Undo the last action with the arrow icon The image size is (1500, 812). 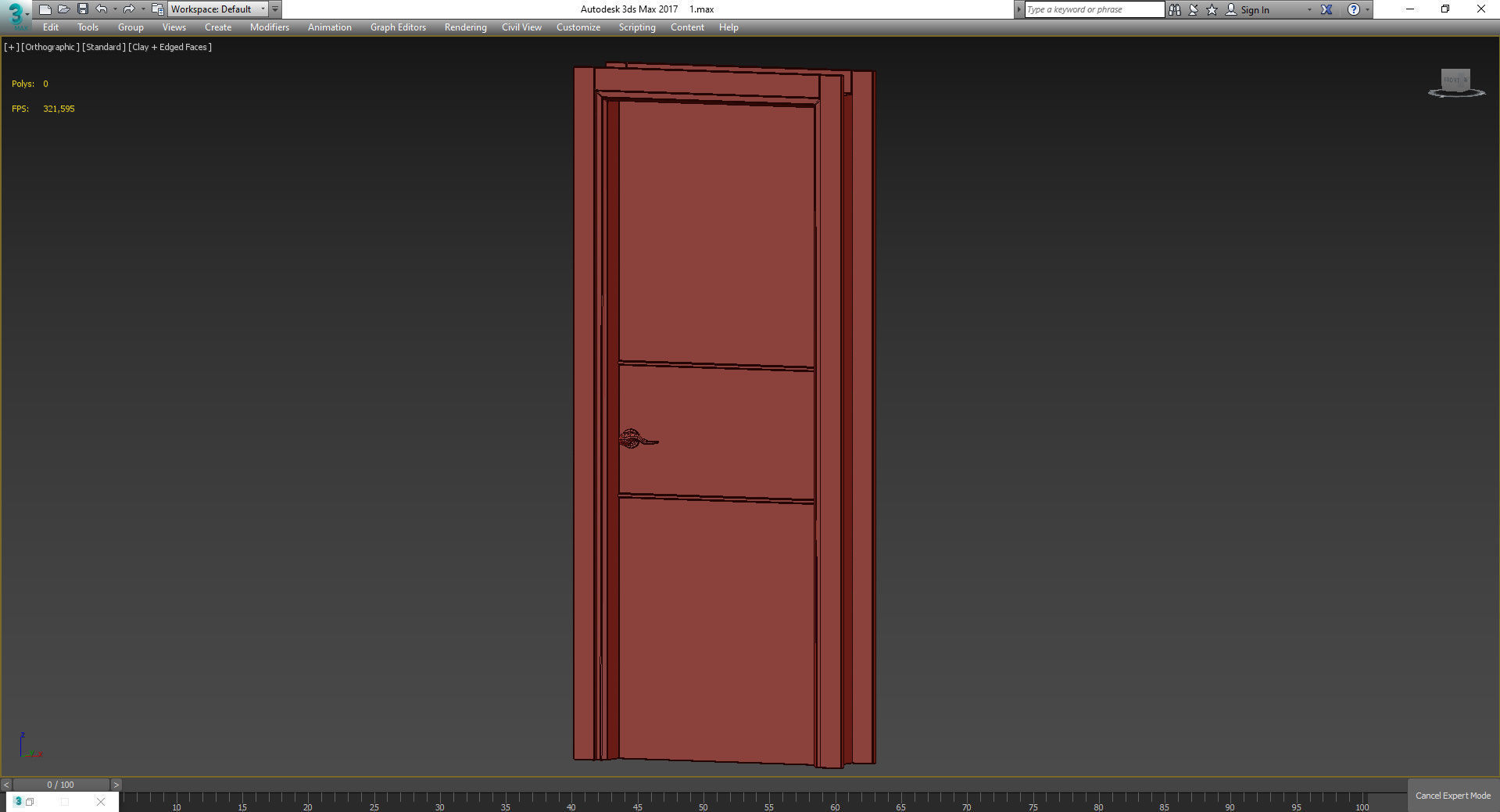click(x=101, y=9)
